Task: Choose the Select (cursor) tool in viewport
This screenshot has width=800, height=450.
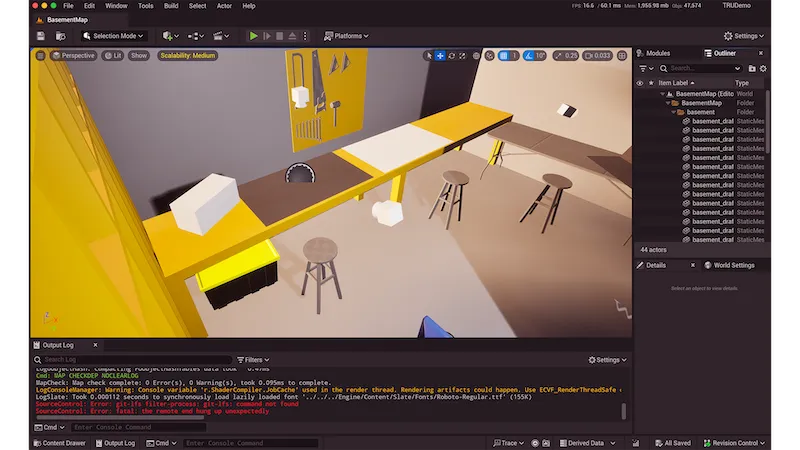Action: click(x=429, y=56)
